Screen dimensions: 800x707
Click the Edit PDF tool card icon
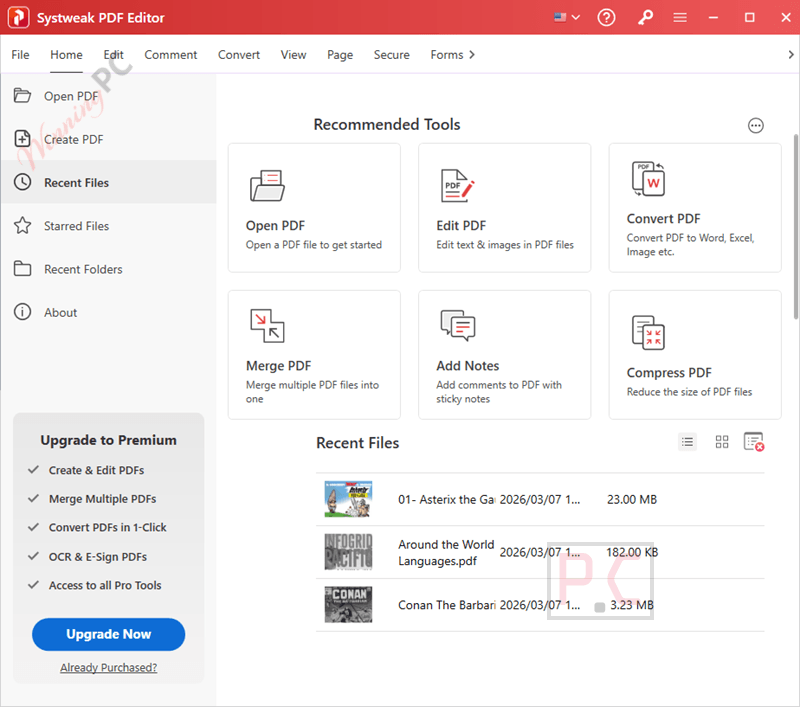click(x=457, y=186)
